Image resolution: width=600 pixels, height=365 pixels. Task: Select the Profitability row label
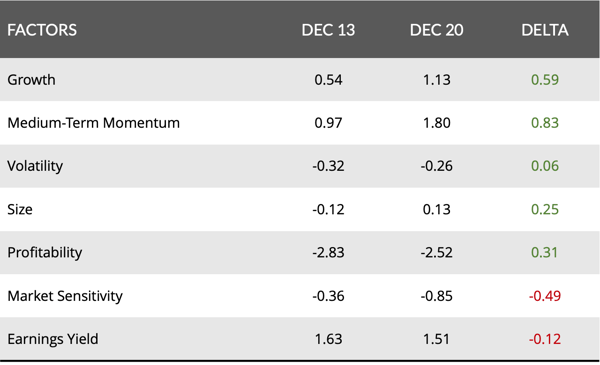tap(44, 253)
